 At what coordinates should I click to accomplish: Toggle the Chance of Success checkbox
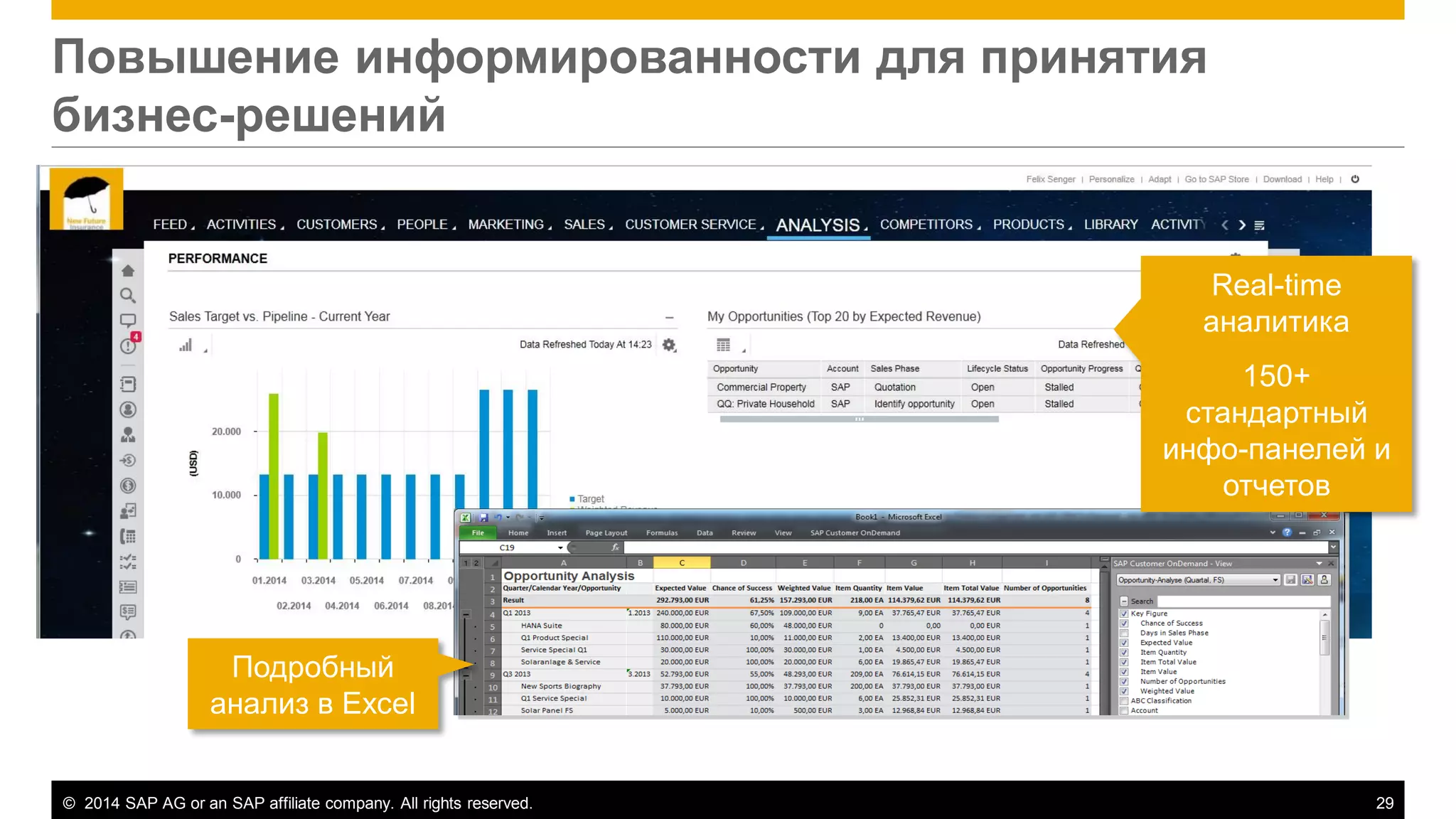[1124, 623]
